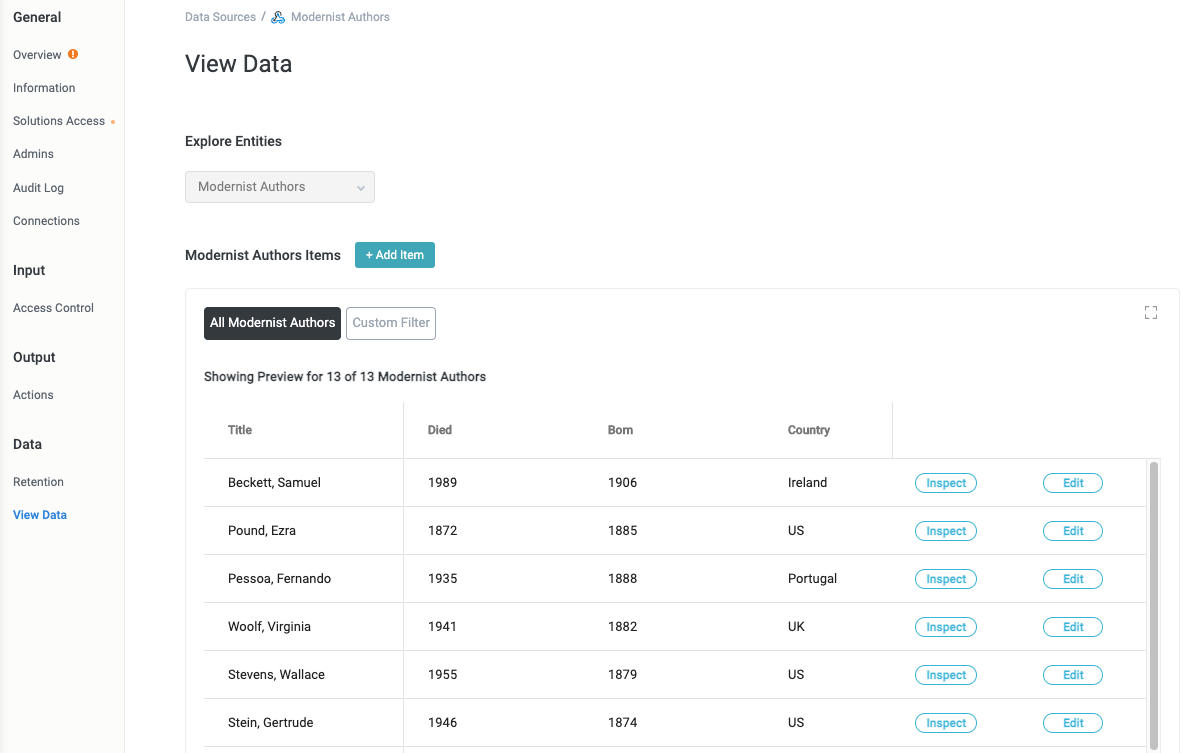This screenshot has height=753, width=1181.
Task: Open the Data Sources breadcrumb link
Action: click(220, 16)
